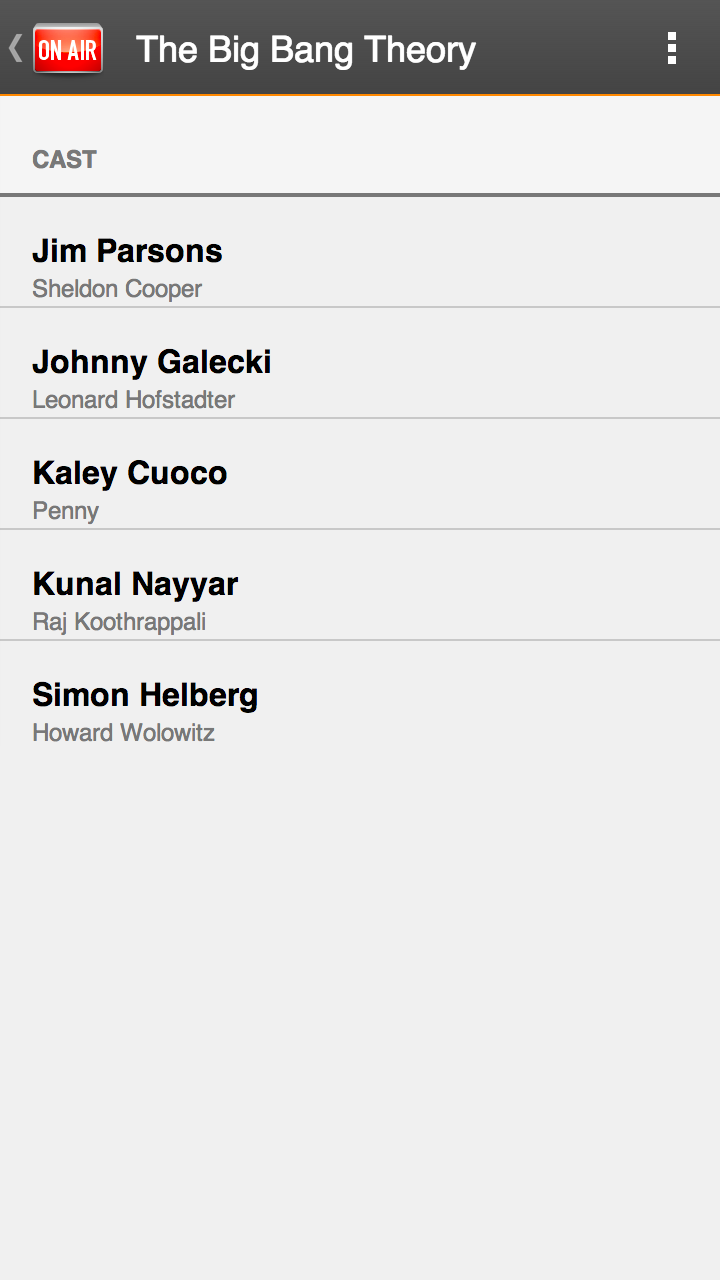Click The Big Bang Theory title
Image resolution: width=720 pixels, height=1280 pixels.
[x=305, y=49]
